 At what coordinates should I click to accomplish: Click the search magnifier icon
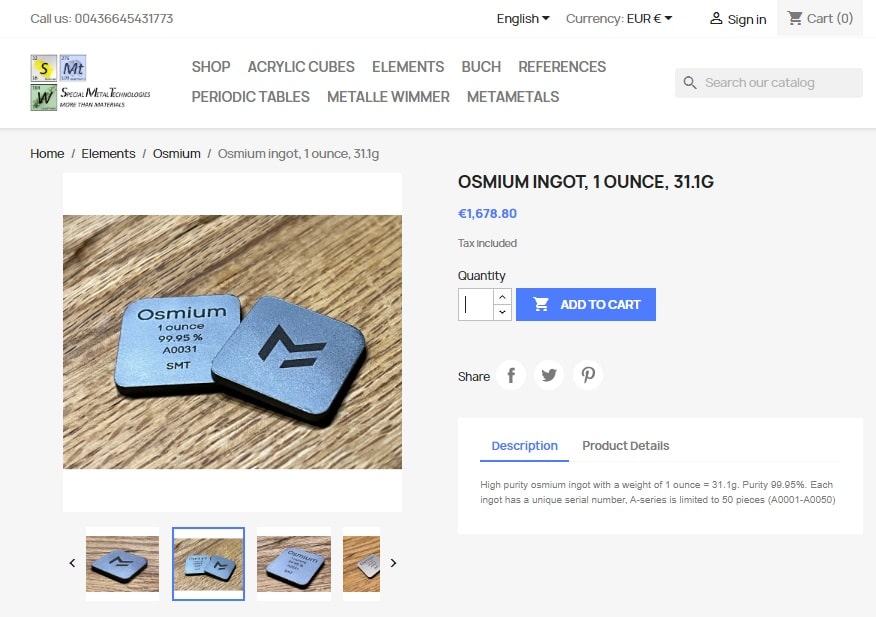[690, 83]
